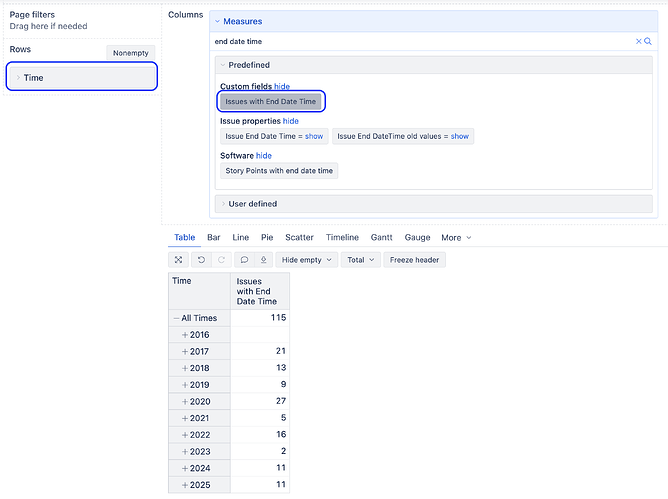Switch to the Gantt tab
Screen dimensions: 668x499
coord(381,237)
